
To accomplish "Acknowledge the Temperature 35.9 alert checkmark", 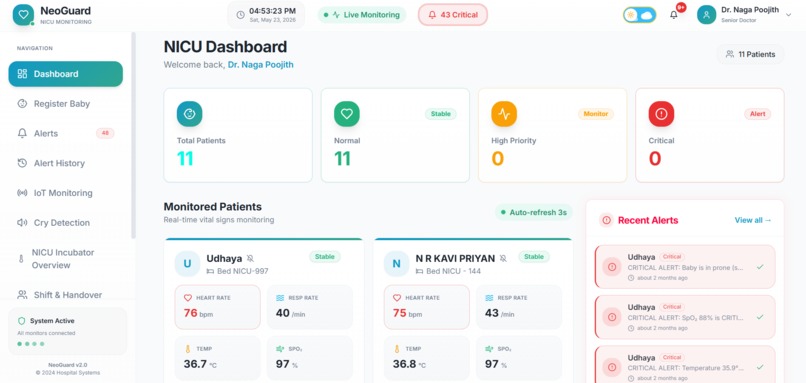I will click(x=760, y=367).
